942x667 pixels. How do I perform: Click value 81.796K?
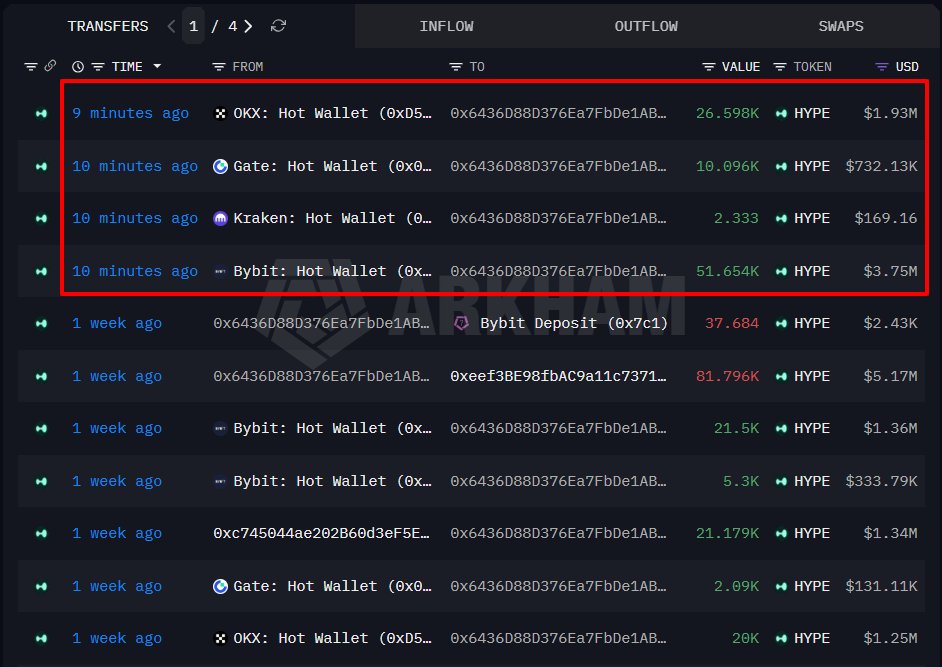click(727, 376)
